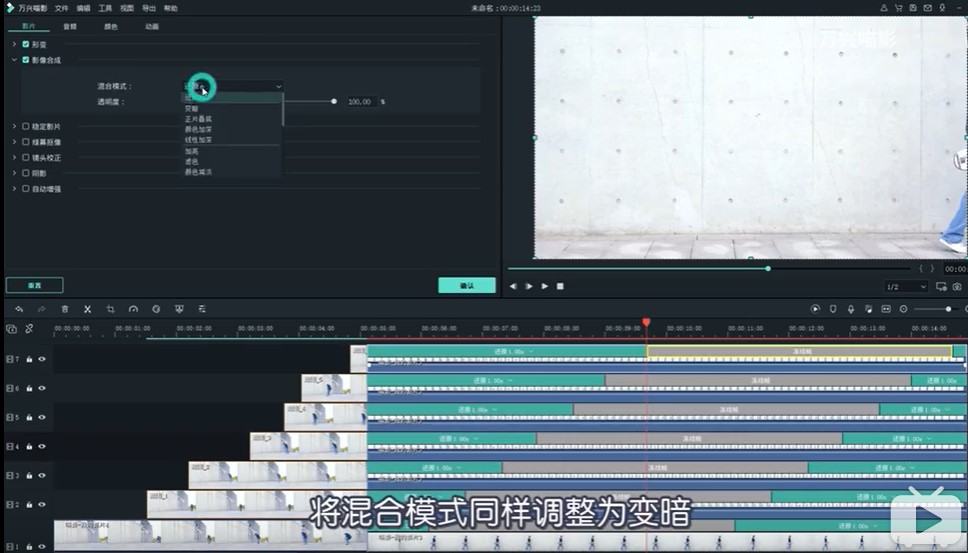Switch to the 音频 tab

[70, 27]
